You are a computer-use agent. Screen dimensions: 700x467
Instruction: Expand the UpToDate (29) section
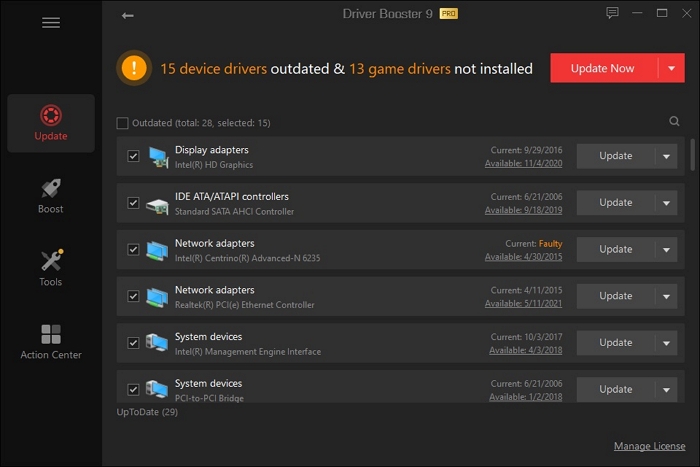pos(147,412)
